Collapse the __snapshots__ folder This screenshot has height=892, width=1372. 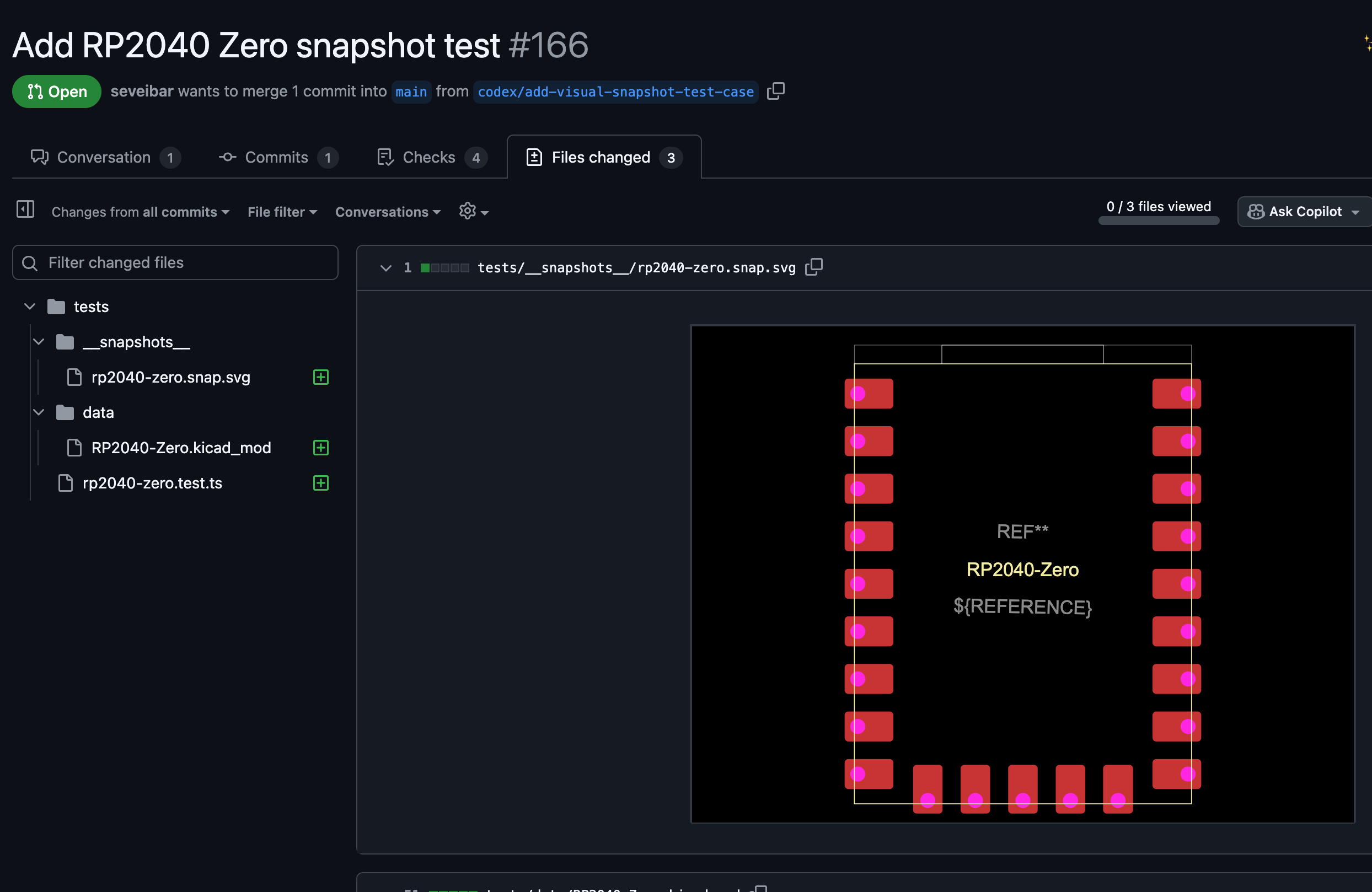point(39,342)
